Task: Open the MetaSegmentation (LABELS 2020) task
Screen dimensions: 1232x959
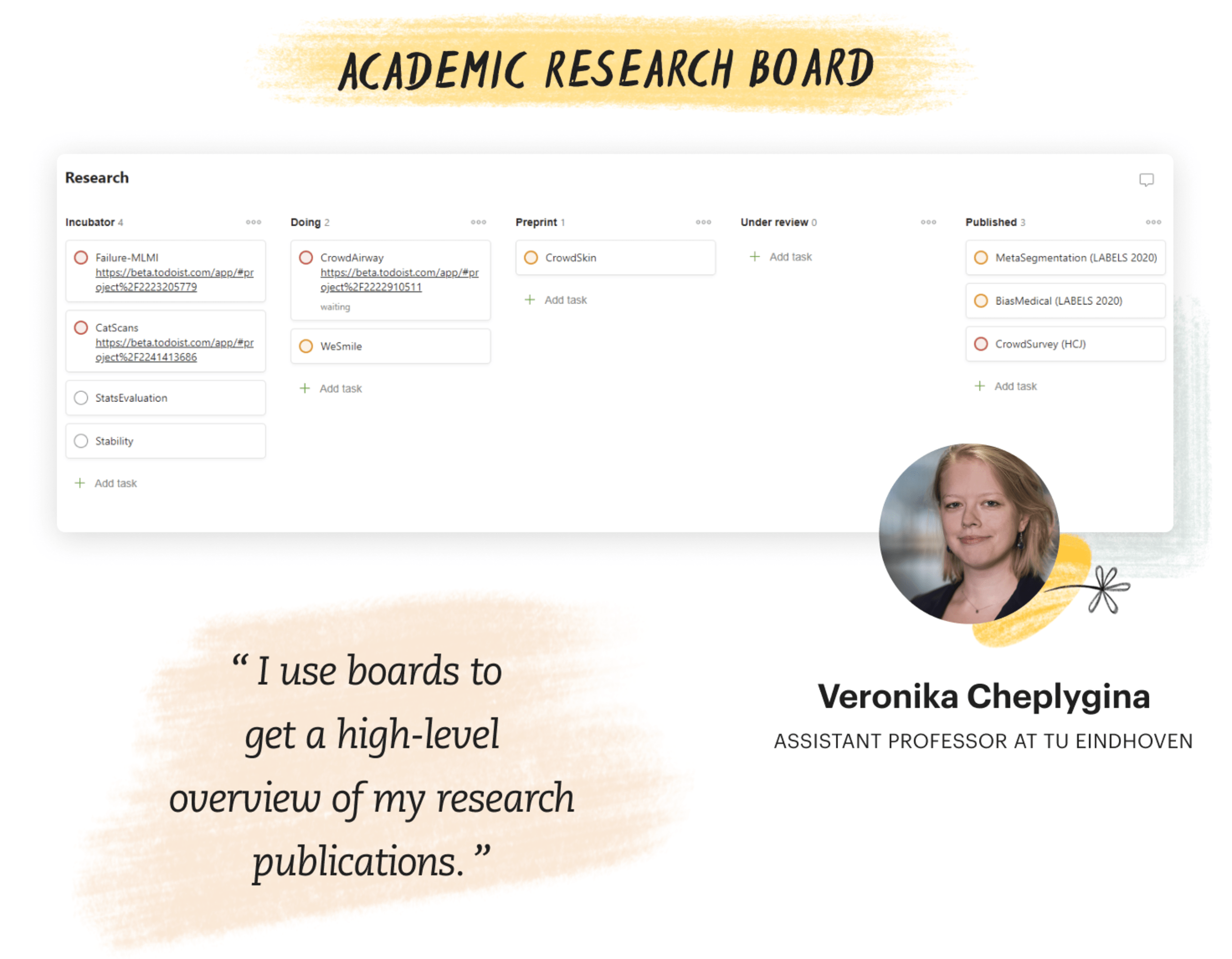Action: click(x=1066, y=258)
